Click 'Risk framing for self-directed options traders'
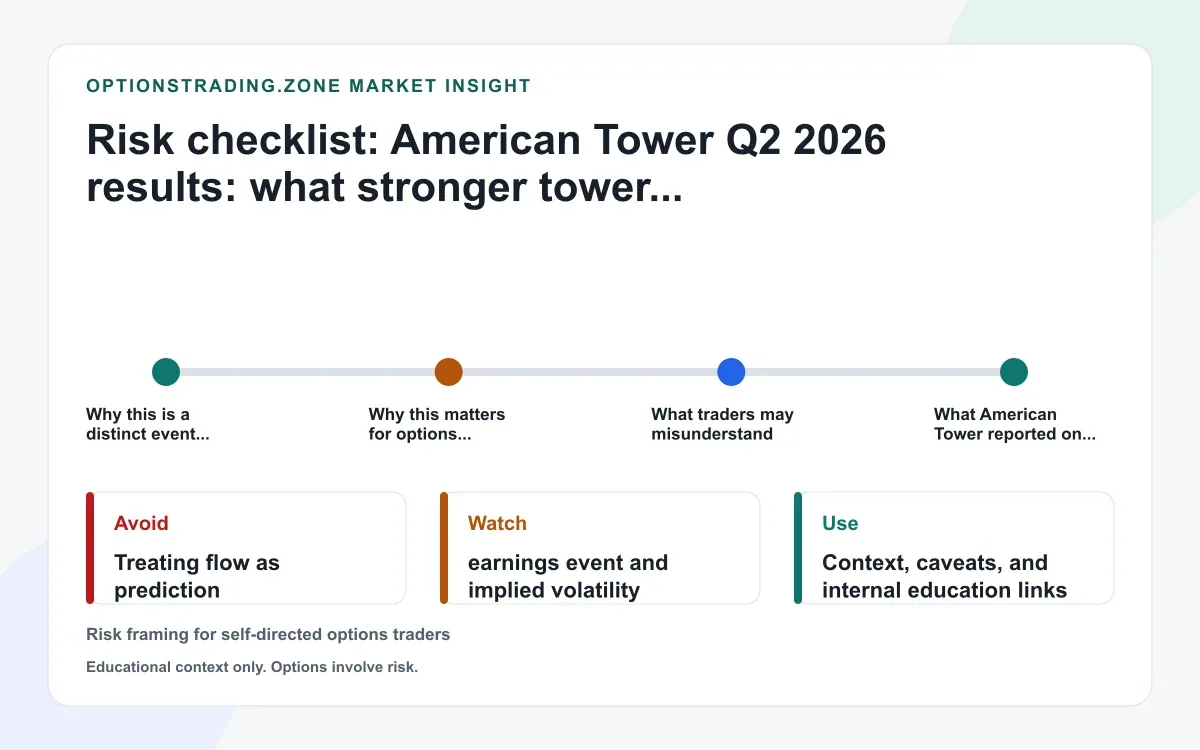1200x750 pixels. tap(268, 634)
